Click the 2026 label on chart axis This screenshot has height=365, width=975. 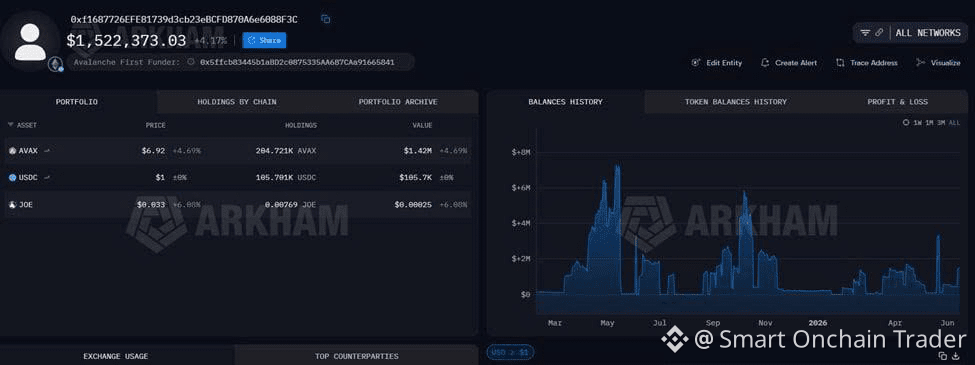[x=819, y=323]
